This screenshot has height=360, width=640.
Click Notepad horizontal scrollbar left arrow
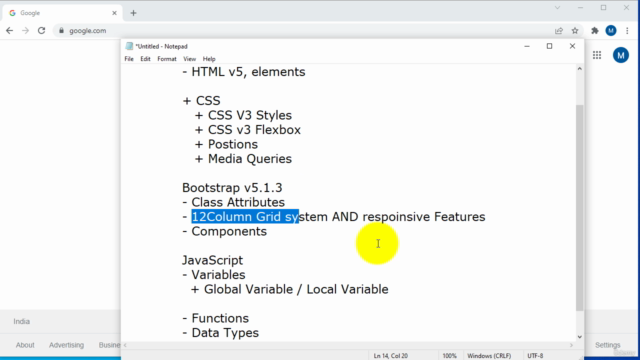125,345
